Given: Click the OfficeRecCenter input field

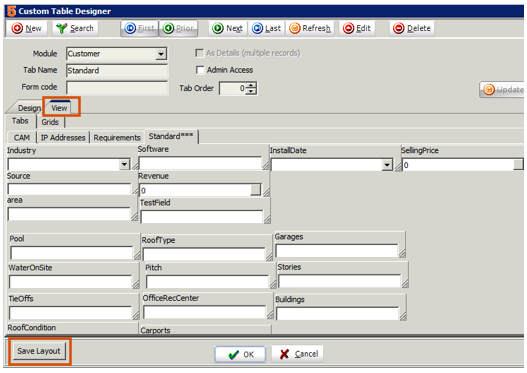Looking at the screenshot, I should coord(204,312).
